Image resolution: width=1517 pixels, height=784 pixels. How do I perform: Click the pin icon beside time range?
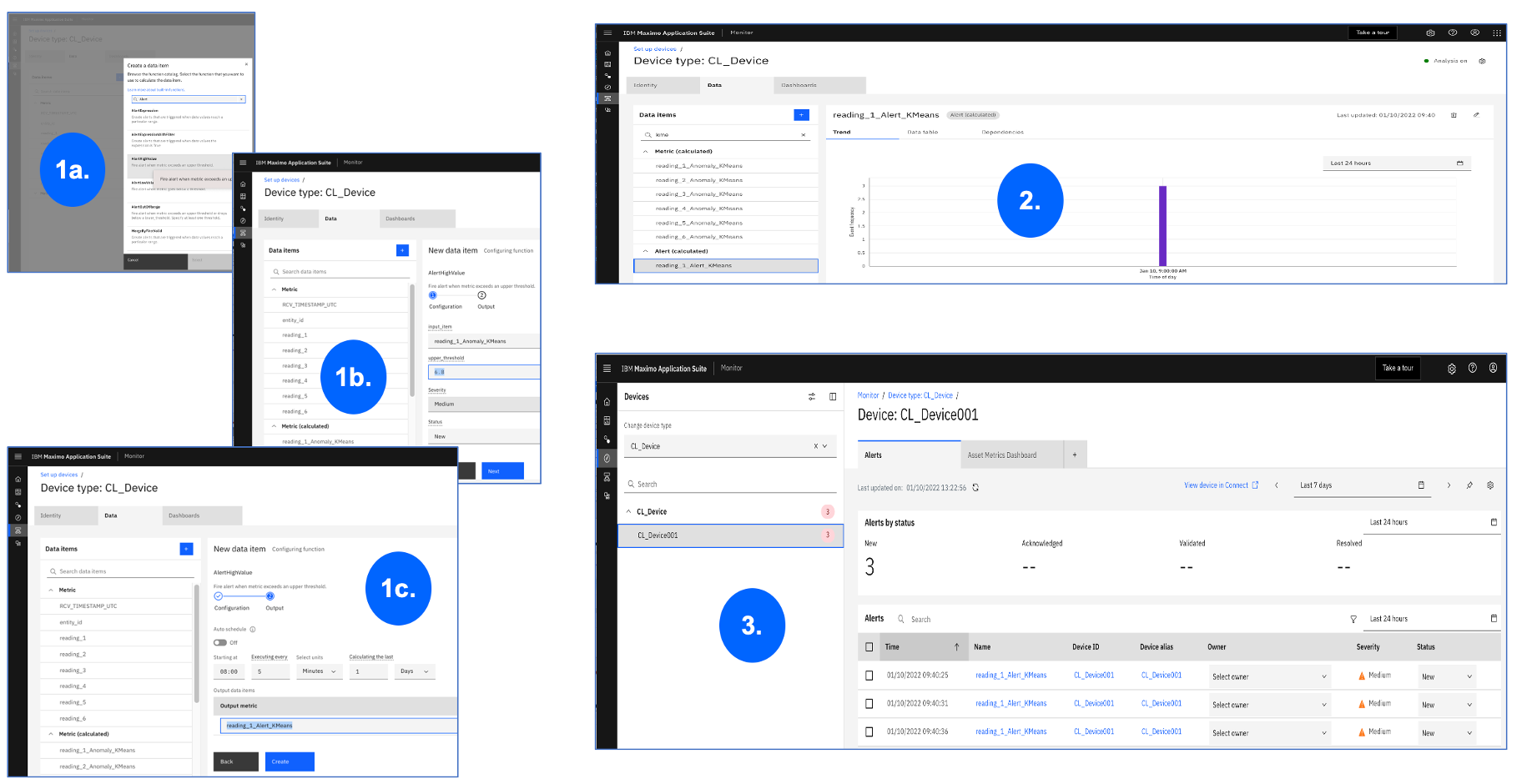tap(1469, 485)
